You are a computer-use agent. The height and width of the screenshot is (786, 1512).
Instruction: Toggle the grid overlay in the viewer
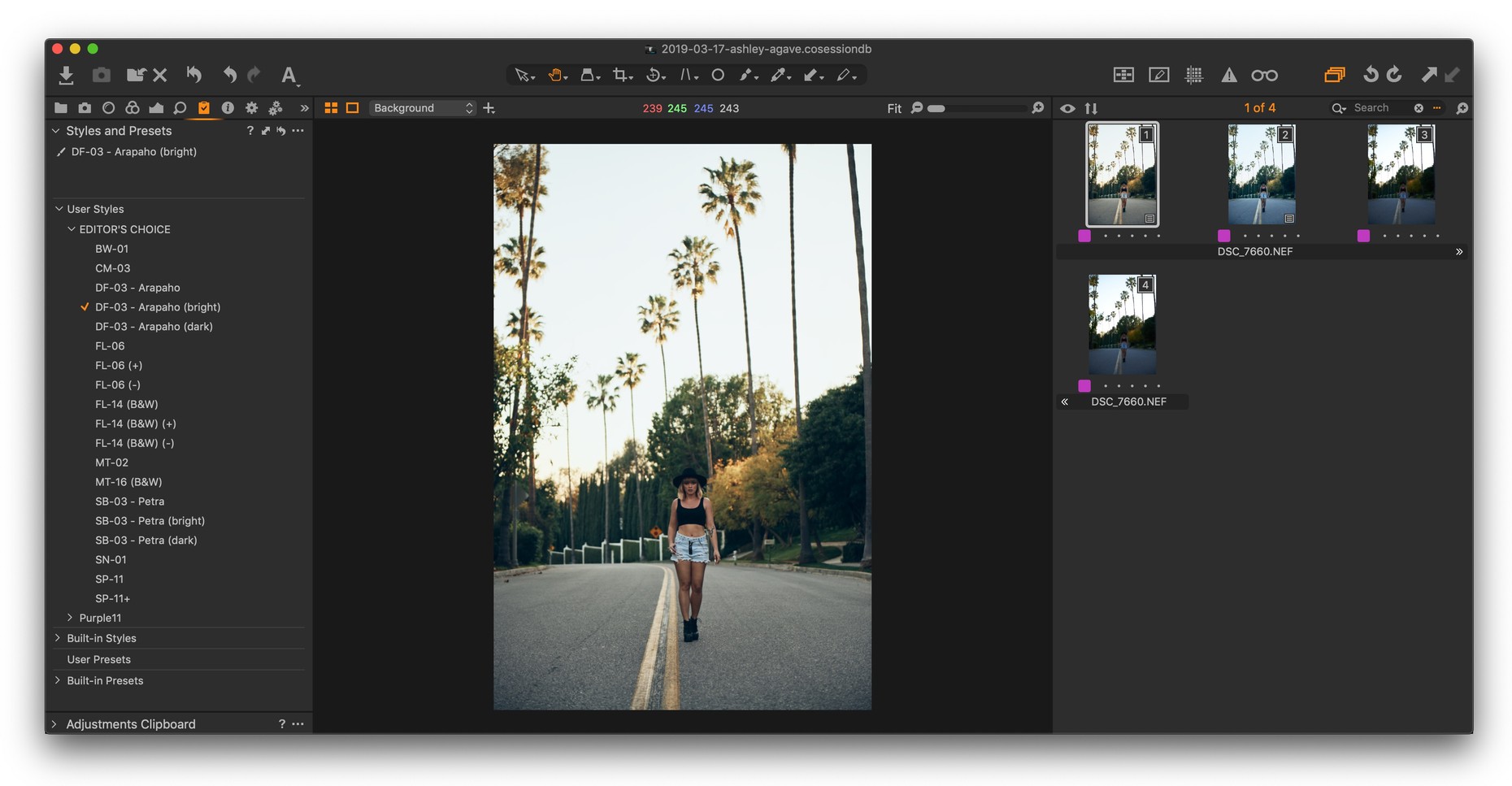pos(1195,75)
